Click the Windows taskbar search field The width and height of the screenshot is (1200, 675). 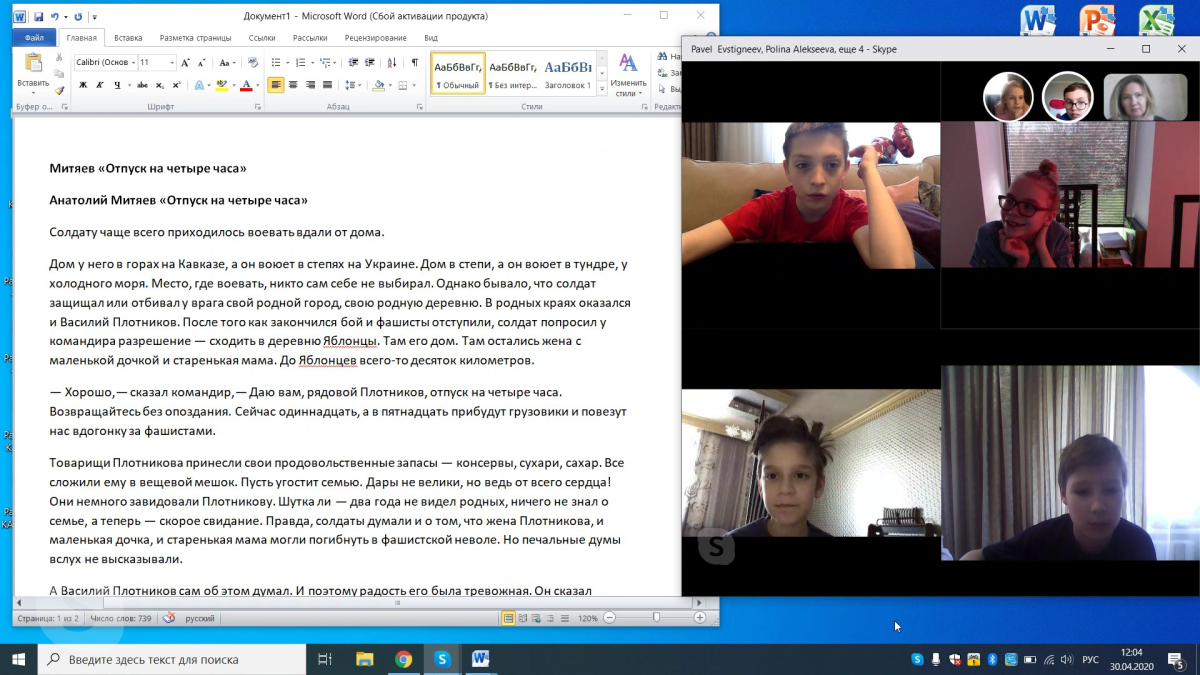(172, 659)
